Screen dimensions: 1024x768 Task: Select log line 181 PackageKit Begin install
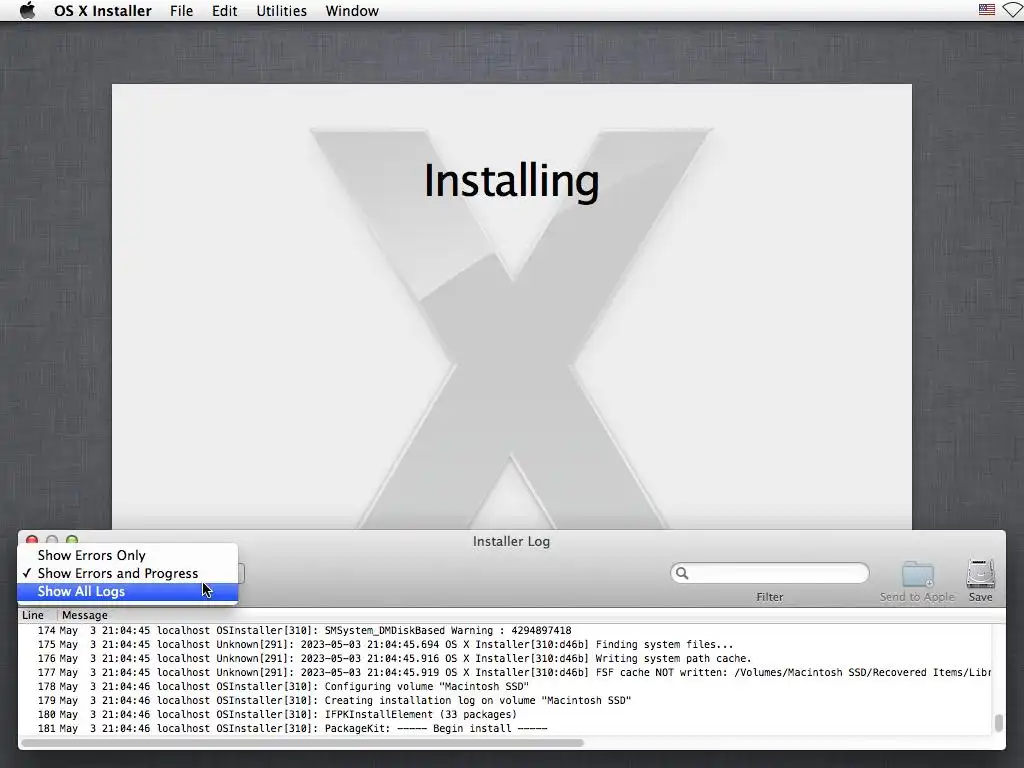pyautogui.click(x=506, y=729)
